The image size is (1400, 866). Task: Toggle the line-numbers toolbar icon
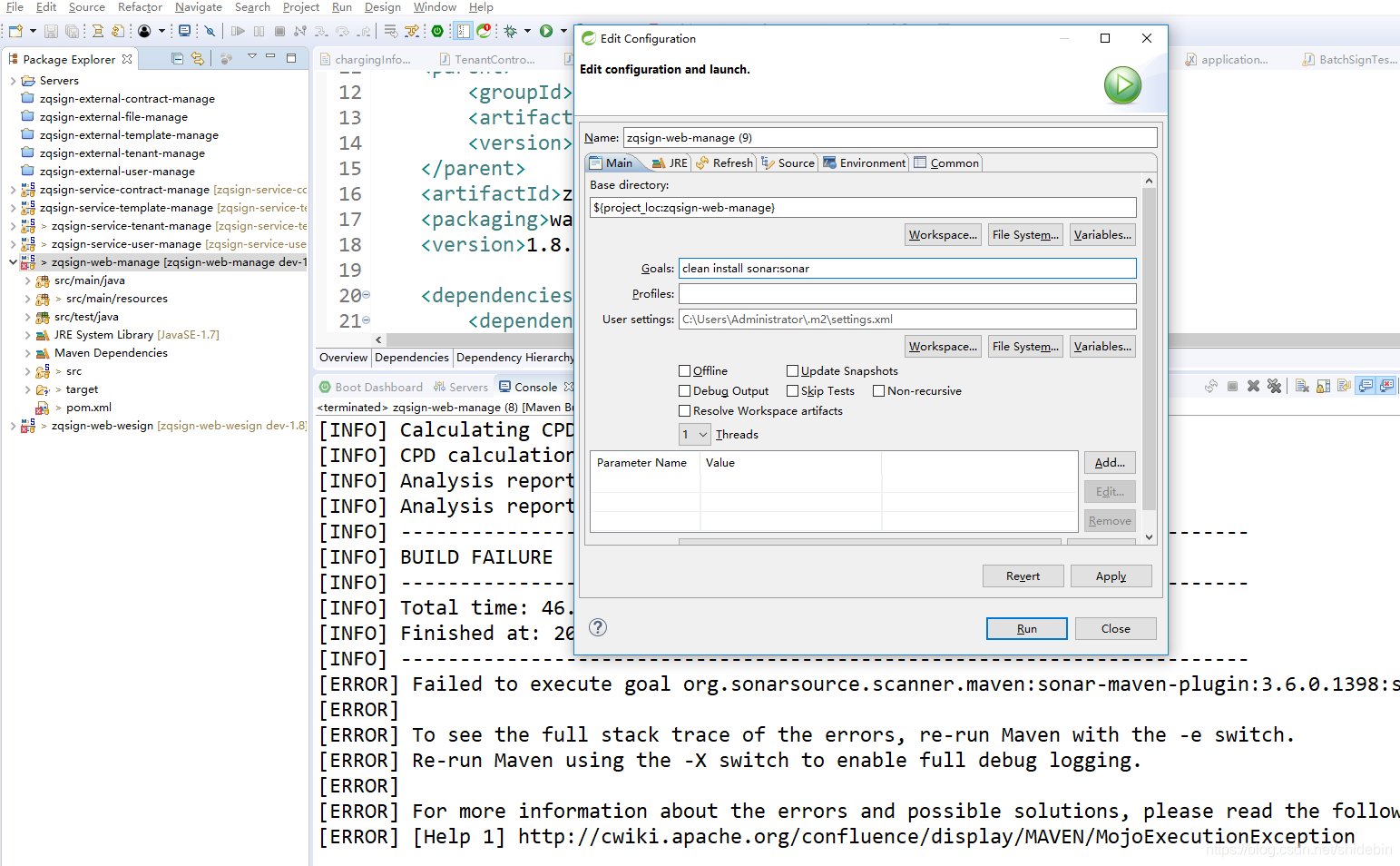[x=463, y=31]
